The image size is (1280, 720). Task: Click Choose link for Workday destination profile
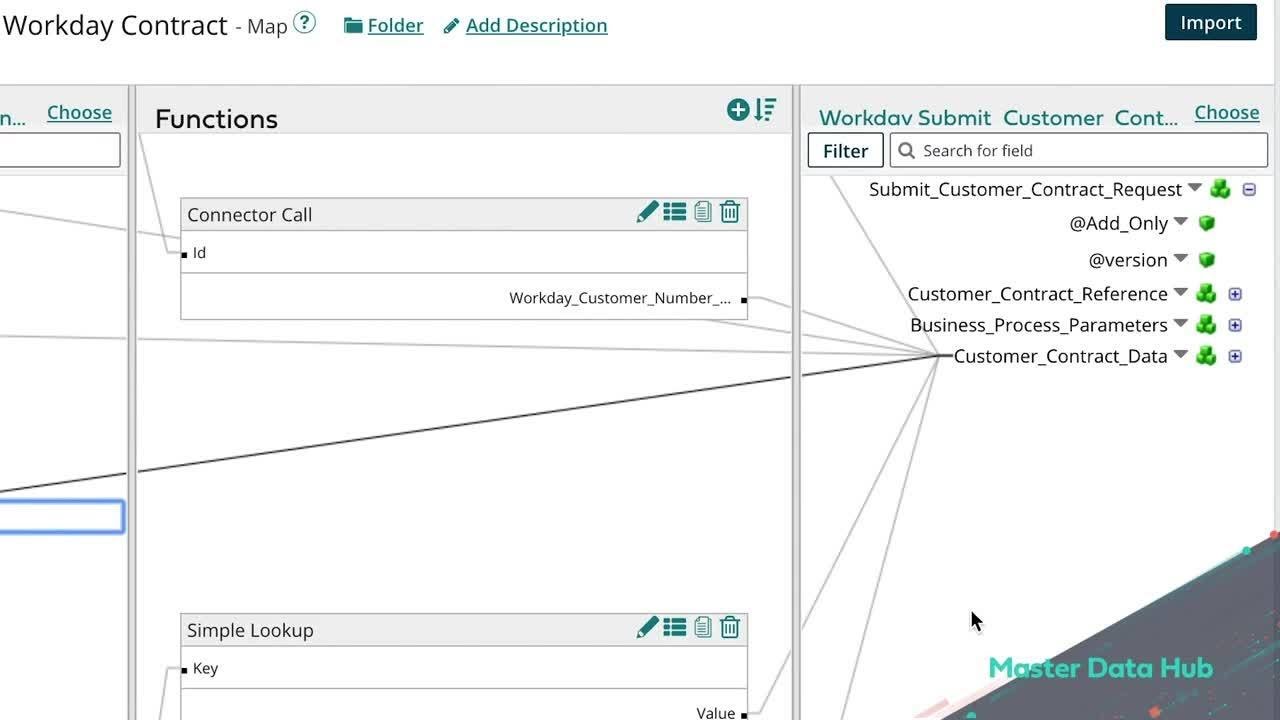1227,112
